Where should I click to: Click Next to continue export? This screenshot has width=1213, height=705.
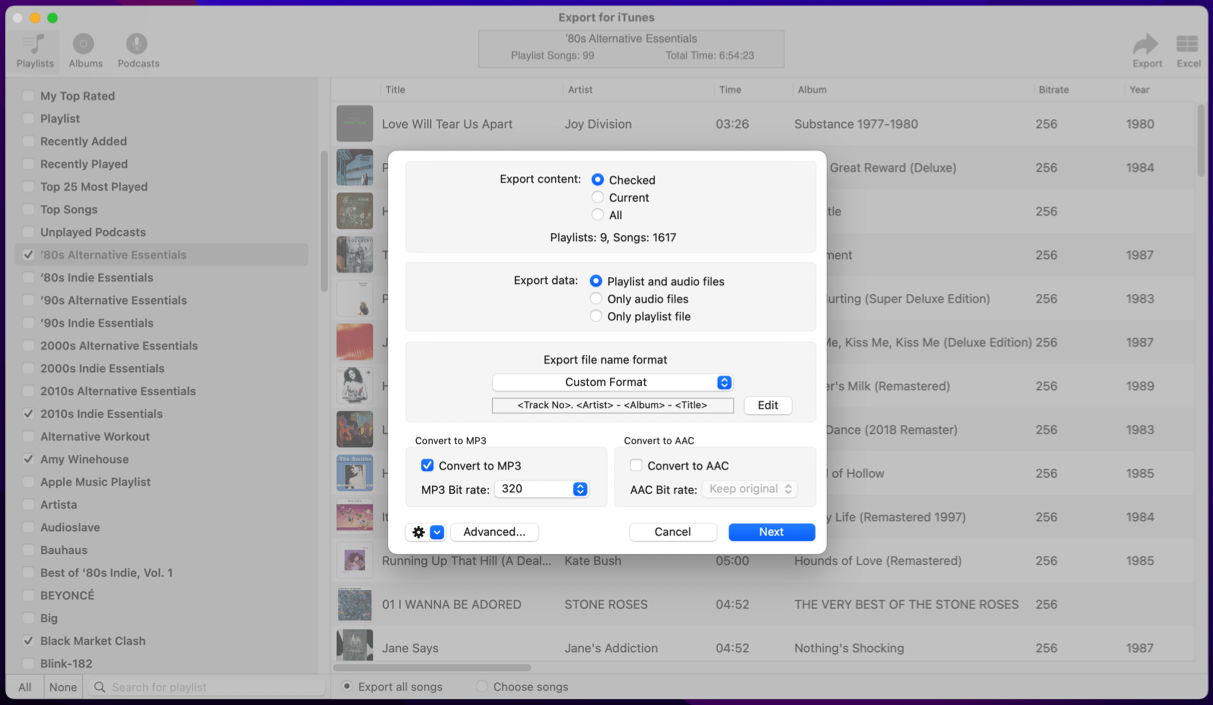coord(771,532)
